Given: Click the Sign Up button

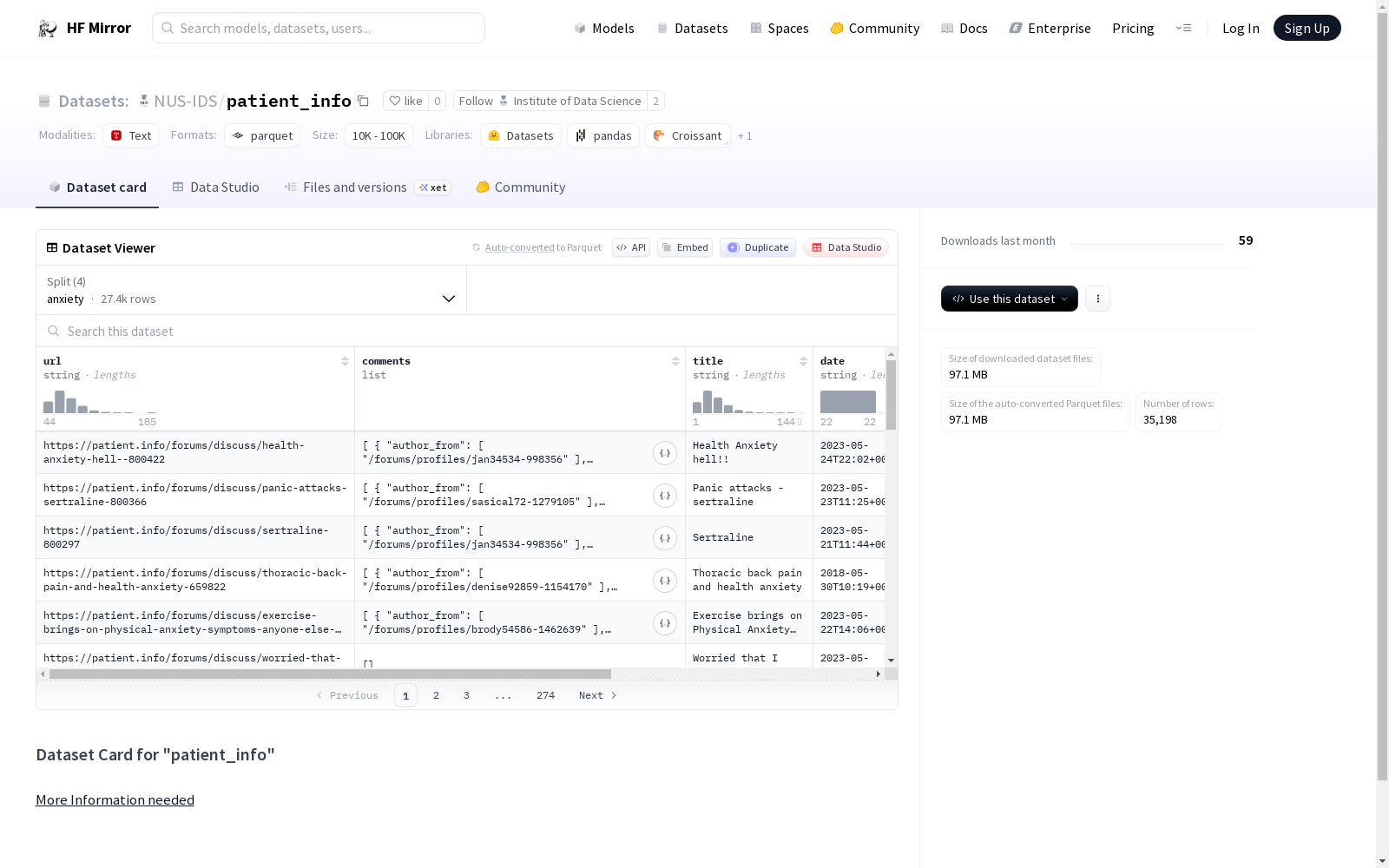Looking at the screenshot, I should [1307, 28].
